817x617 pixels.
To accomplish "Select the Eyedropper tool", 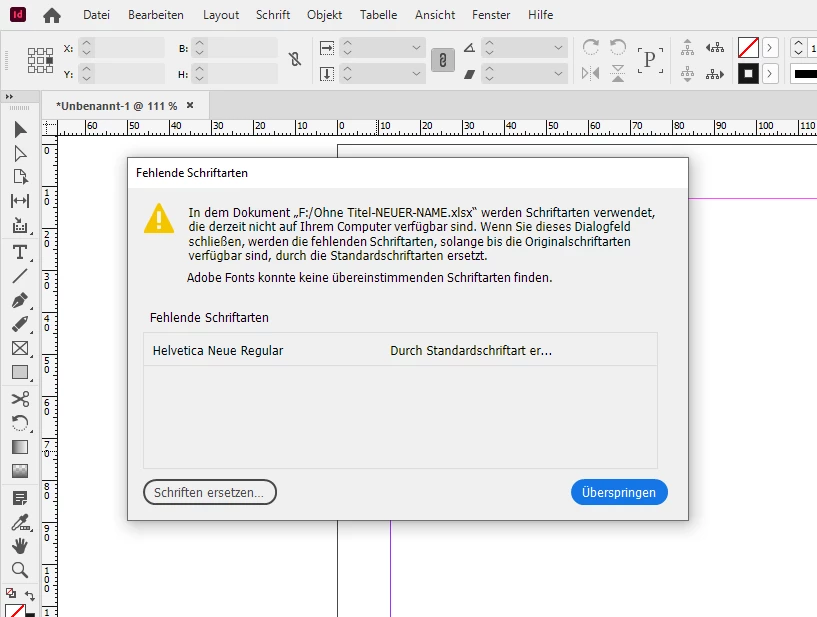I will (x=20, y=522).
